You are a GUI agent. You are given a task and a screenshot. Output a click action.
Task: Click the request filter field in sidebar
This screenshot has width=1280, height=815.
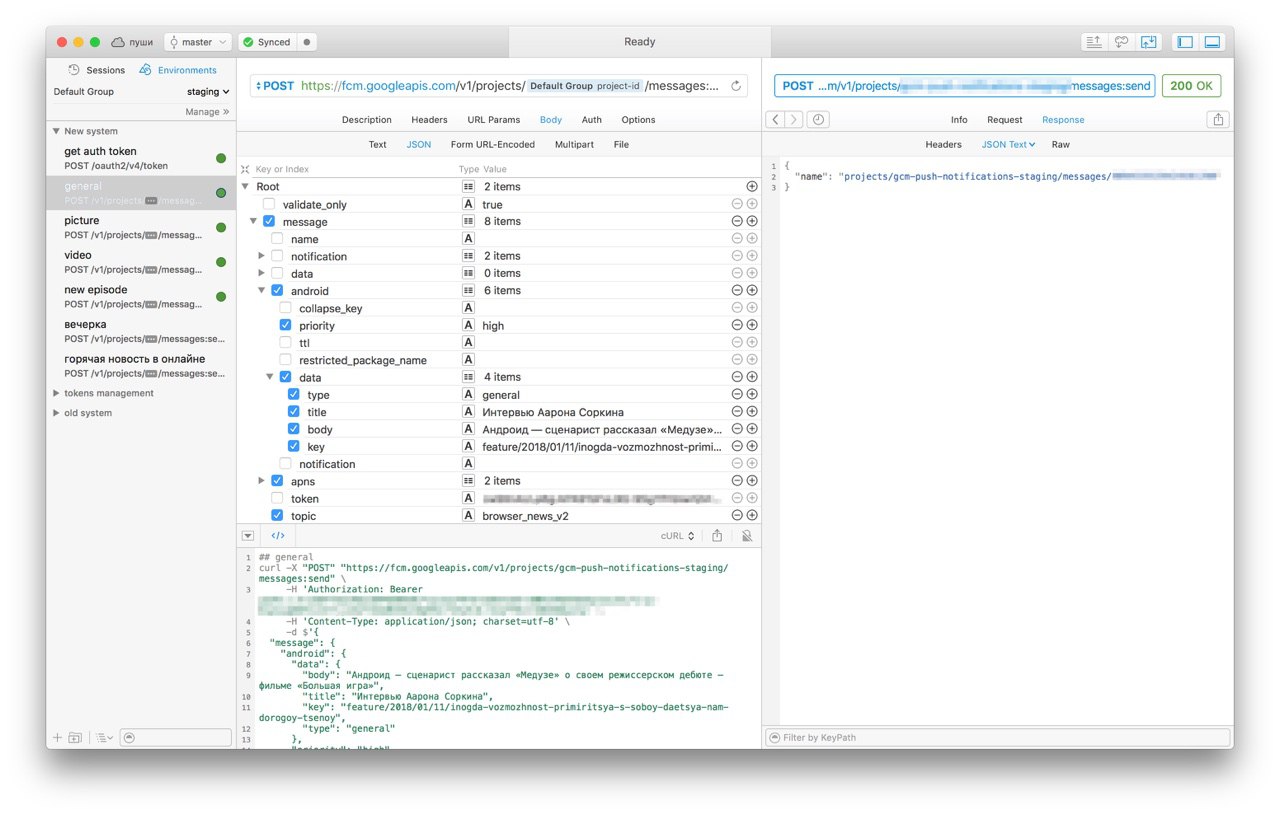tap(174, 738)
